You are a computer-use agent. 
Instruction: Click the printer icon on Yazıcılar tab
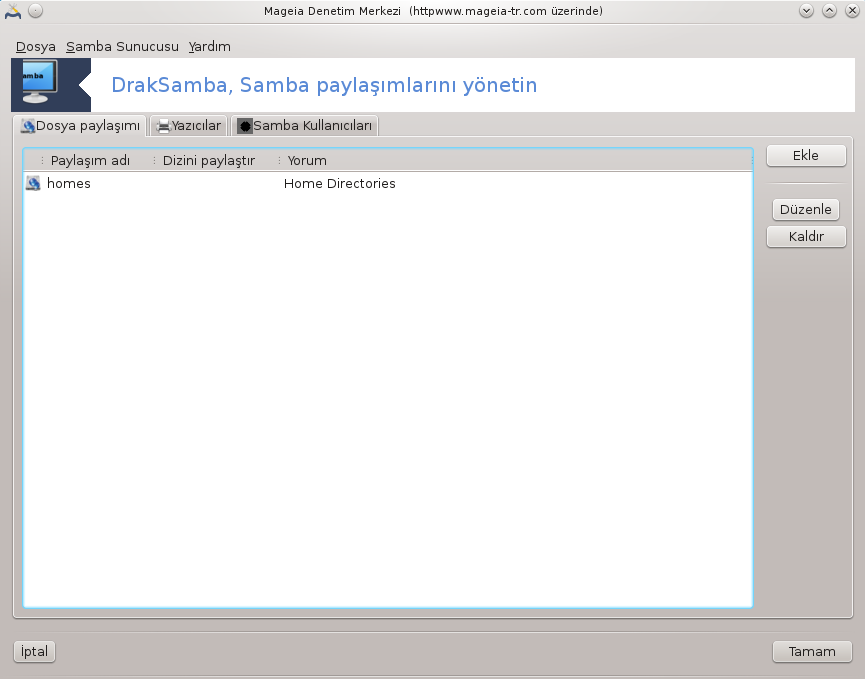click(163, 127)
